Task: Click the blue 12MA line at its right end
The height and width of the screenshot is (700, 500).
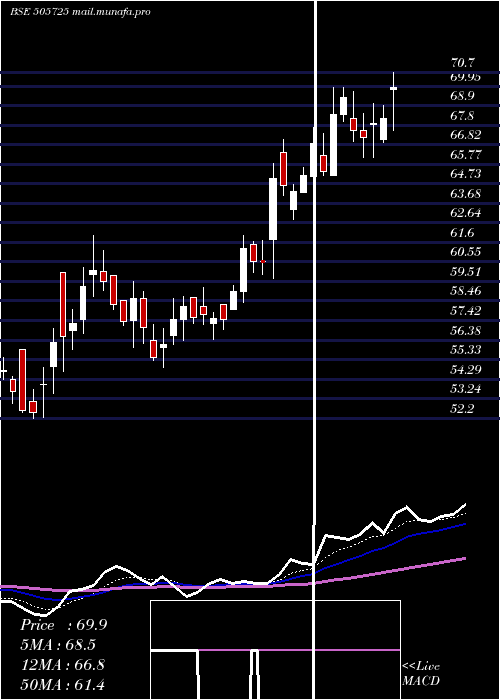Action: [463, 525]
